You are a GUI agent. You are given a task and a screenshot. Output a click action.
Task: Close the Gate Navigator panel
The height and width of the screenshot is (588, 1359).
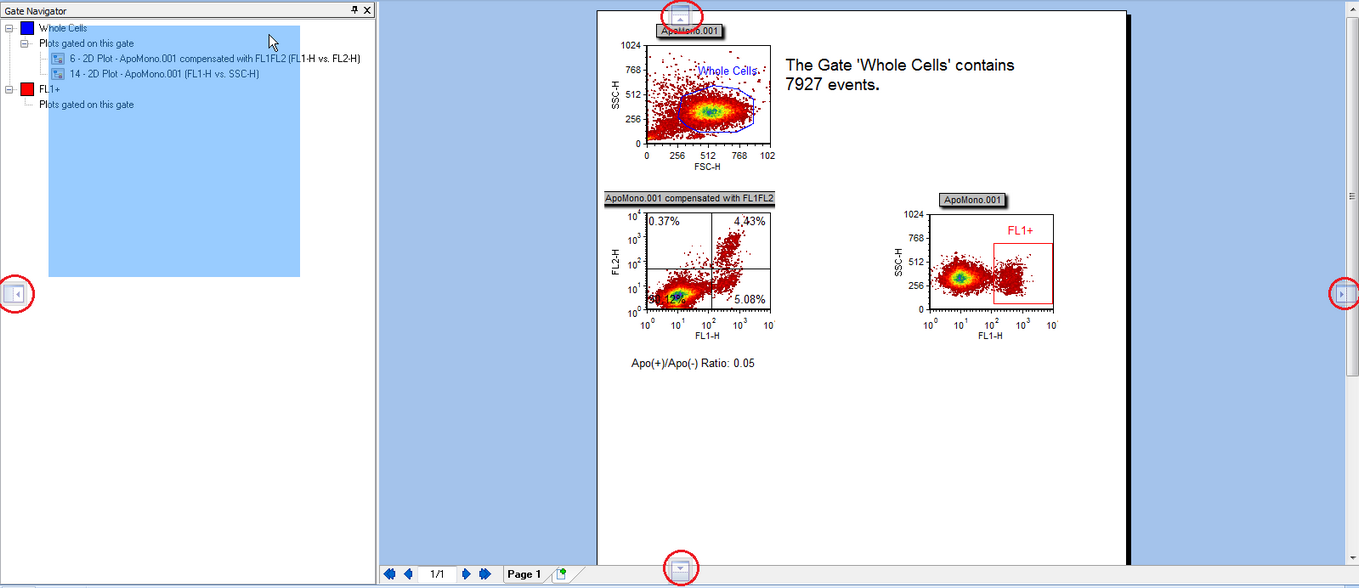point(367,10)
